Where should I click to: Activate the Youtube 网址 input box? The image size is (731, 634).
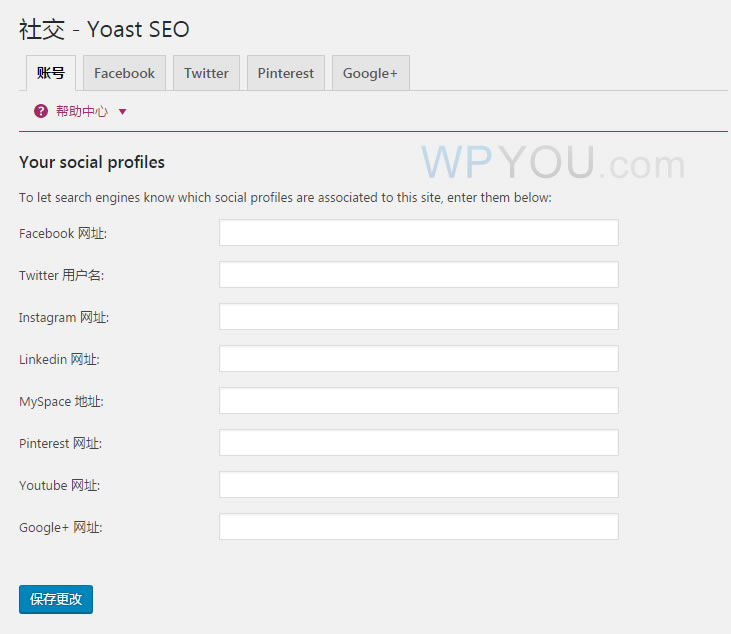click(419, 484)
